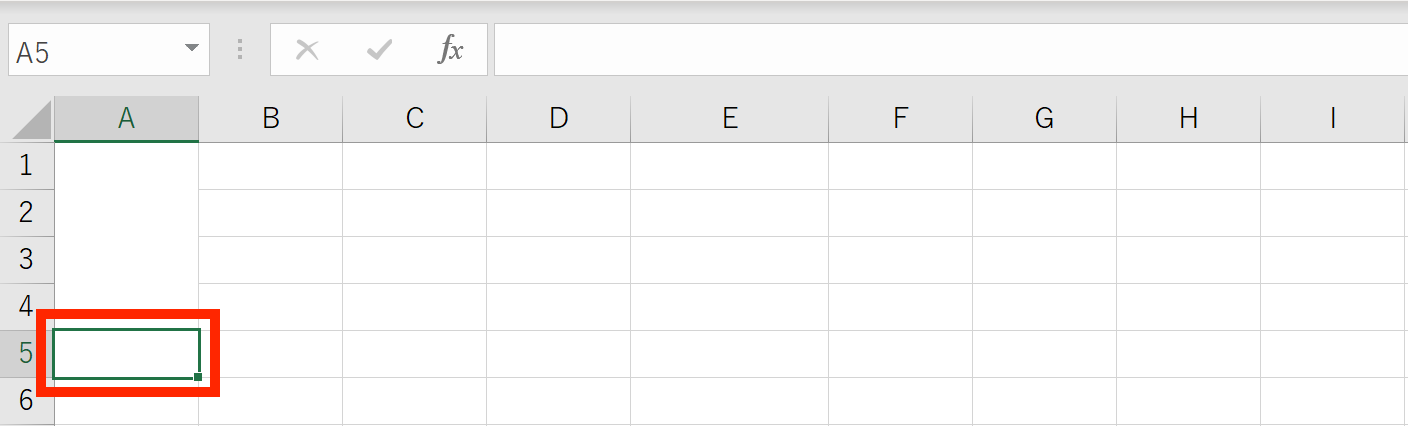Click inside the Name Box showing A5
1408x426 pixels.
(95, 50)
